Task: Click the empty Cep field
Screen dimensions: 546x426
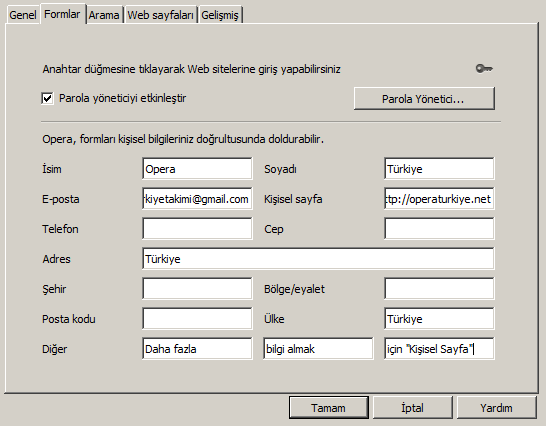Action: (x=439, y=229)
